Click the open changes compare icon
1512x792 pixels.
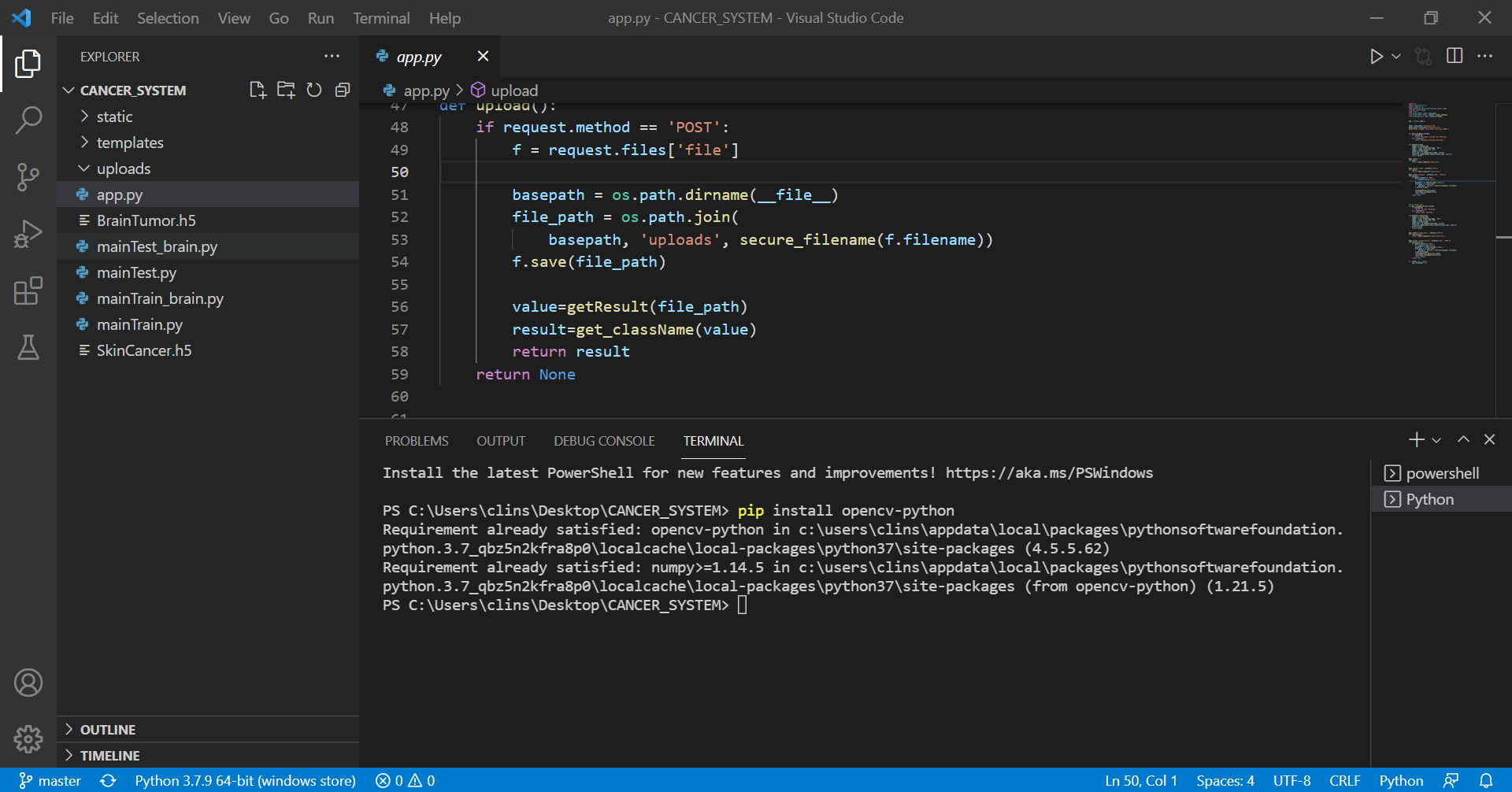click(1423, 57)
